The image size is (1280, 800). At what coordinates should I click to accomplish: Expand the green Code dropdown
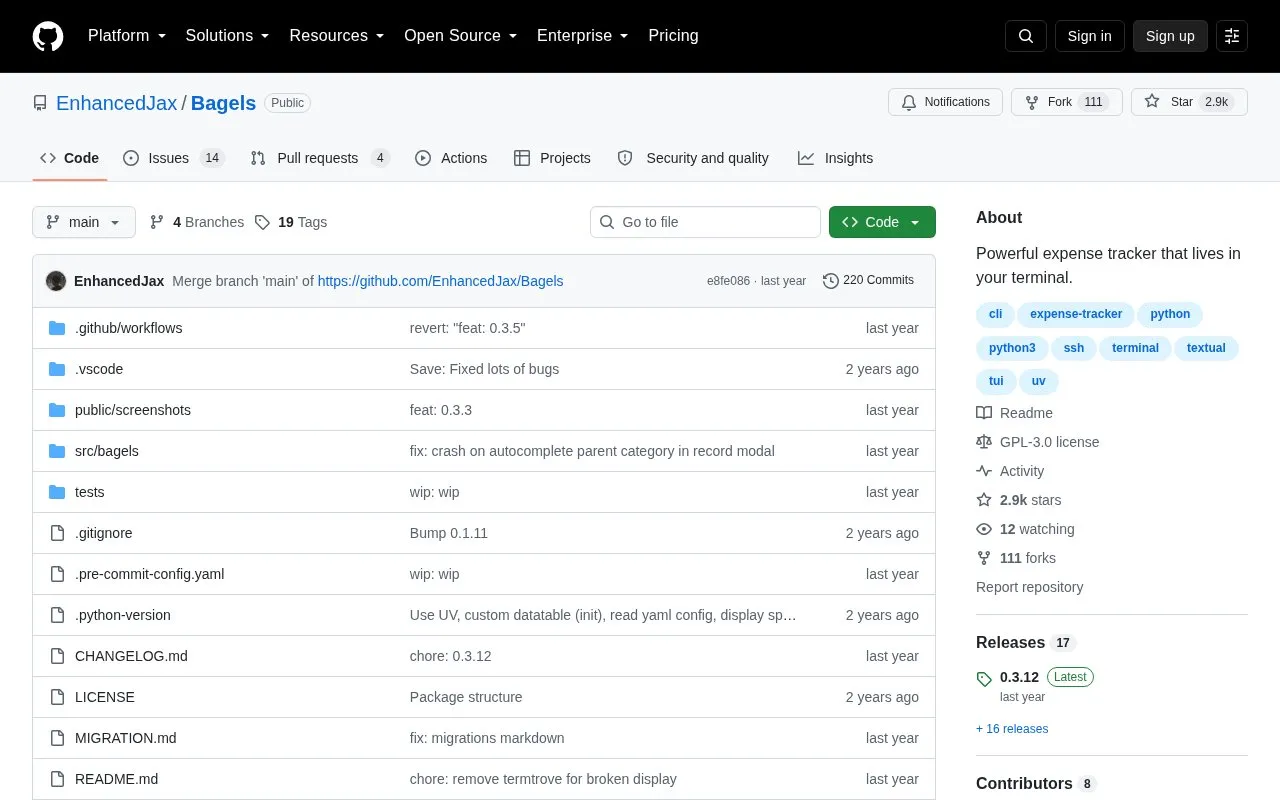(x=882, y=222)
